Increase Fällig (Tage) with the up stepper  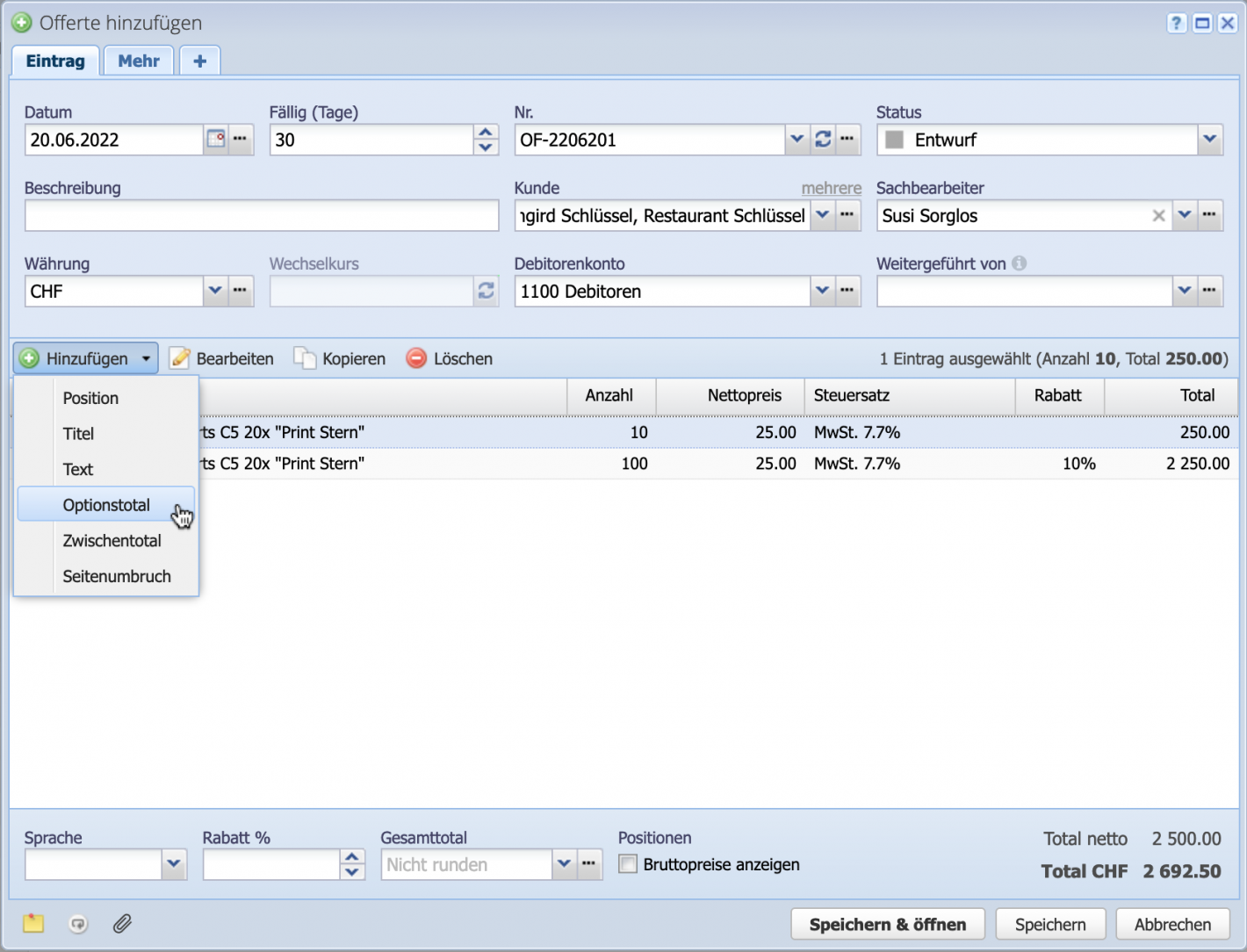point(485,132)
